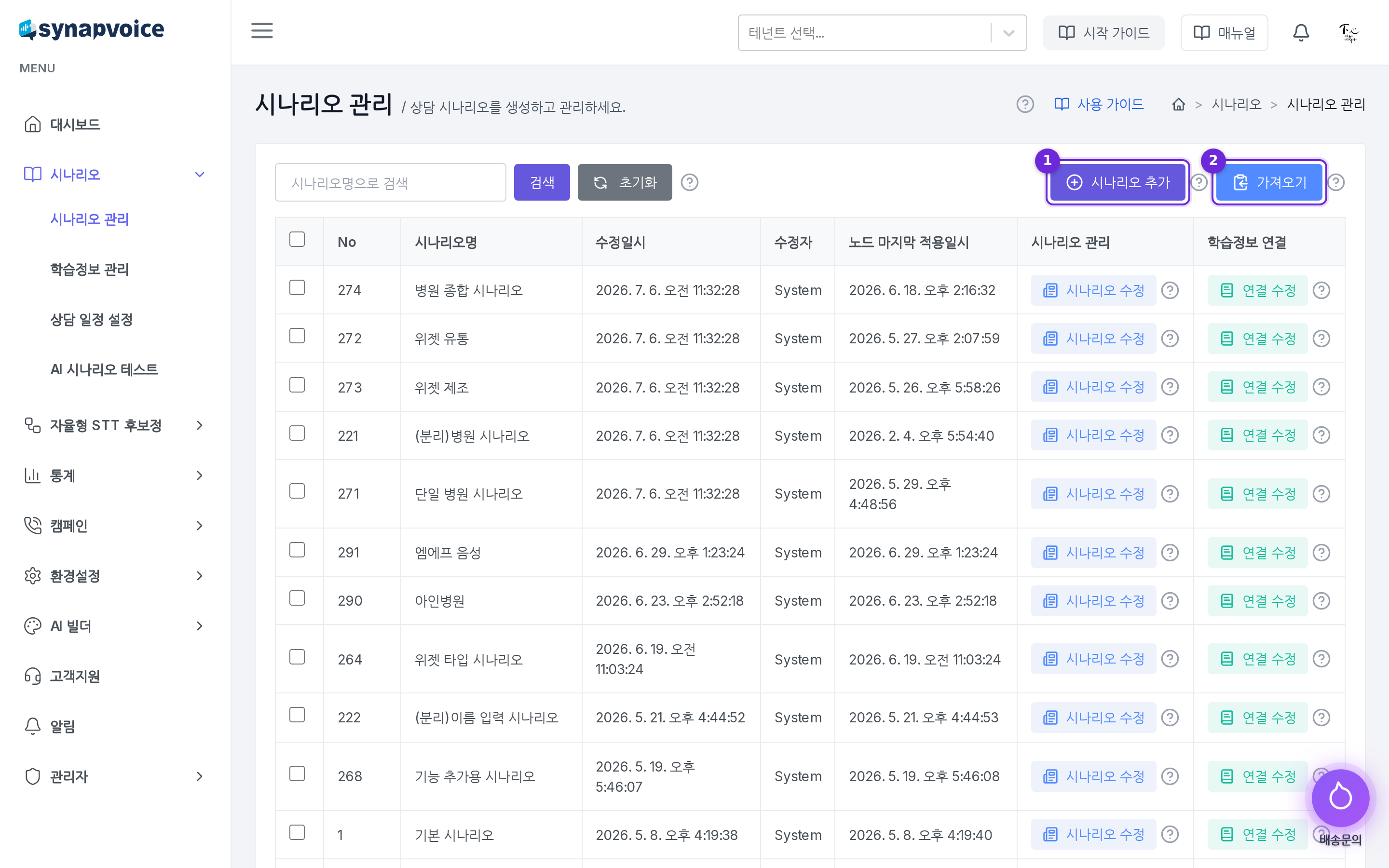The image size is (1389, 868).
Task: Click link-edit help icon for row 271
Action: (x=1321, y=494)
